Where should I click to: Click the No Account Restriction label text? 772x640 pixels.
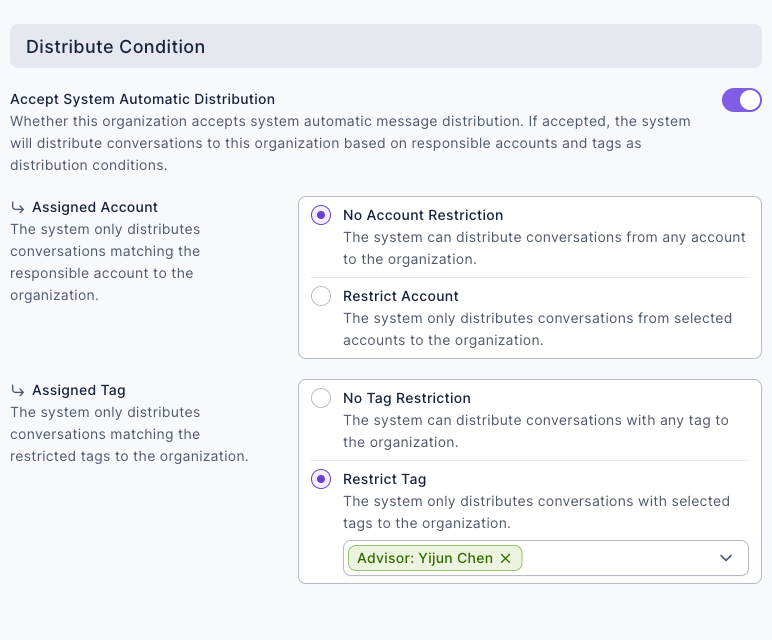point(423,215)
